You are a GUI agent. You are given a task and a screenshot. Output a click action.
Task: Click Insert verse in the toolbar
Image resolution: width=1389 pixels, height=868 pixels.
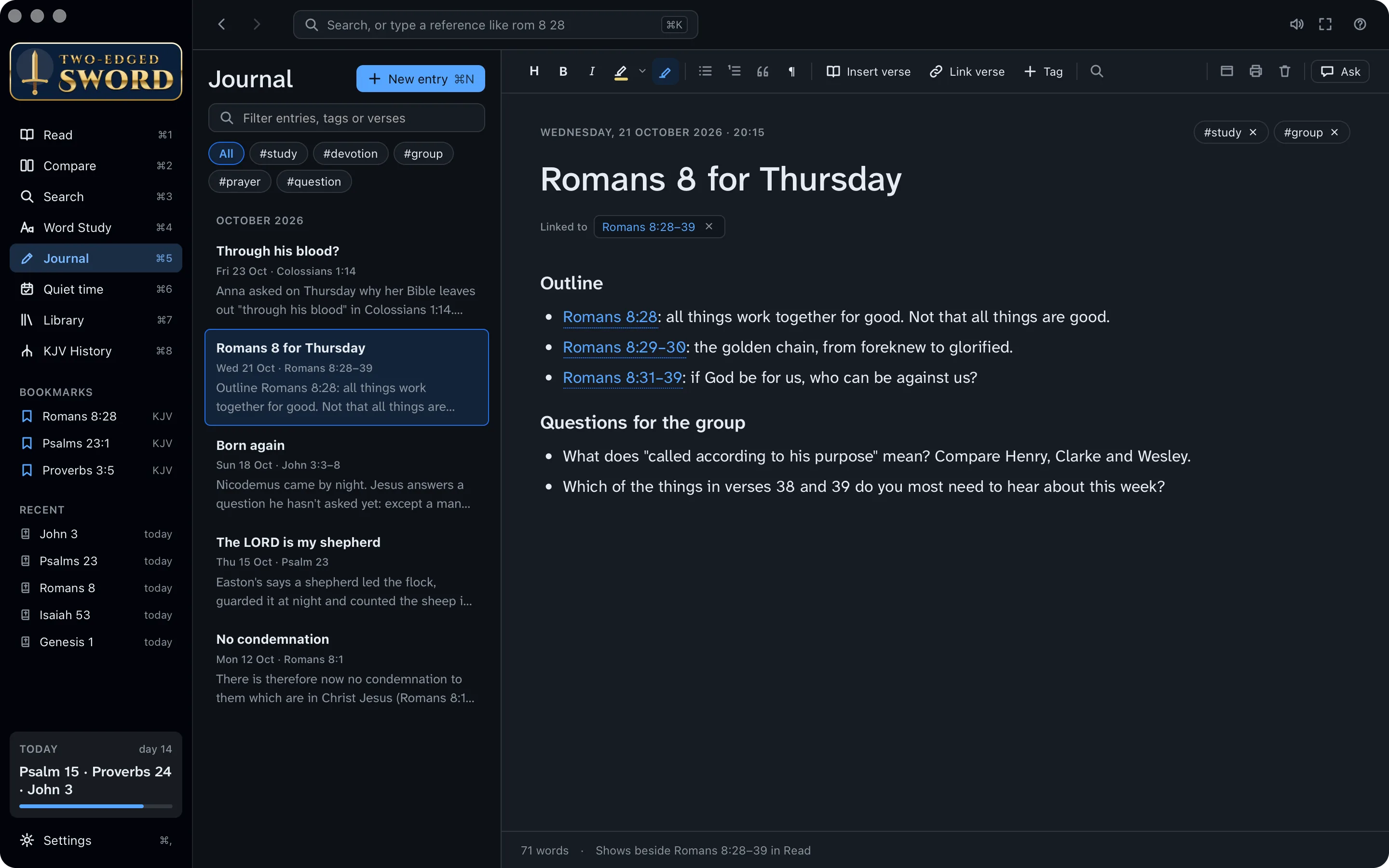869,71
